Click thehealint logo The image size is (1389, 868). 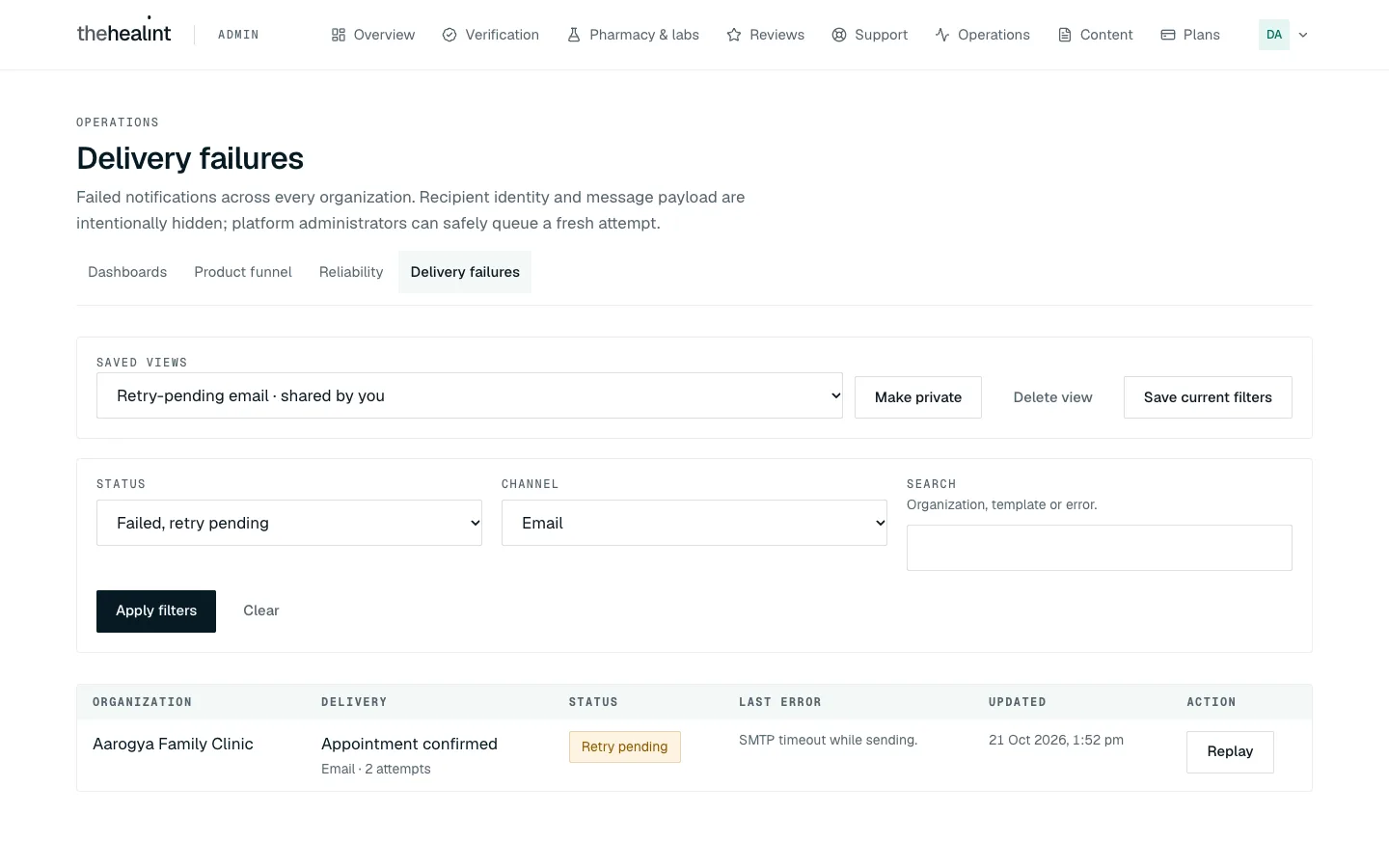pyautogui.click(x=123, y=32)
